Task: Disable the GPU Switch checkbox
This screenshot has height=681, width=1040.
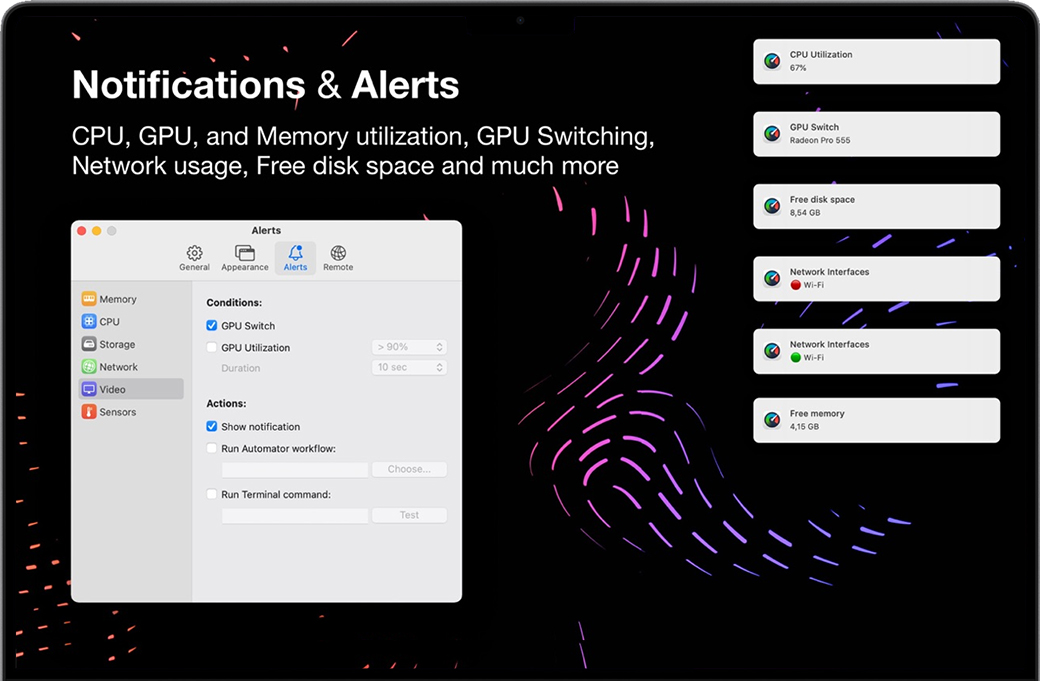Action: point(212,326)
